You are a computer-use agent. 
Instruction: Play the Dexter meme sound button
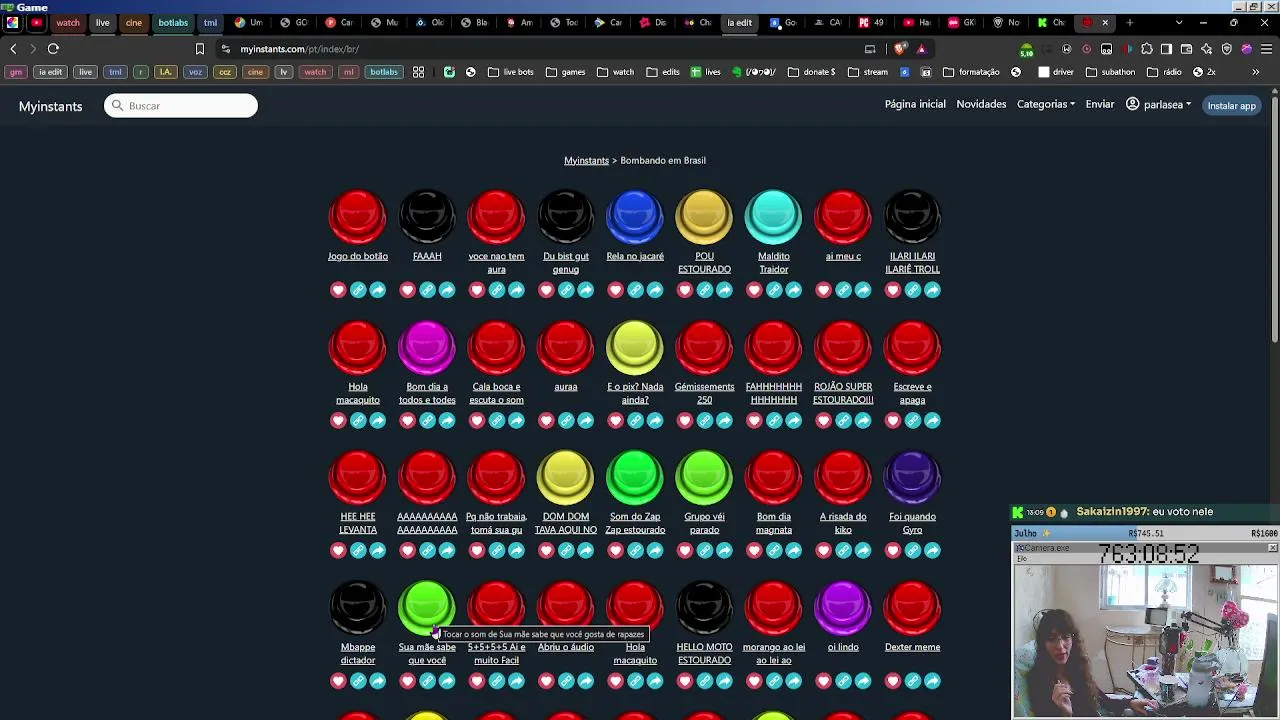[912, 607]
